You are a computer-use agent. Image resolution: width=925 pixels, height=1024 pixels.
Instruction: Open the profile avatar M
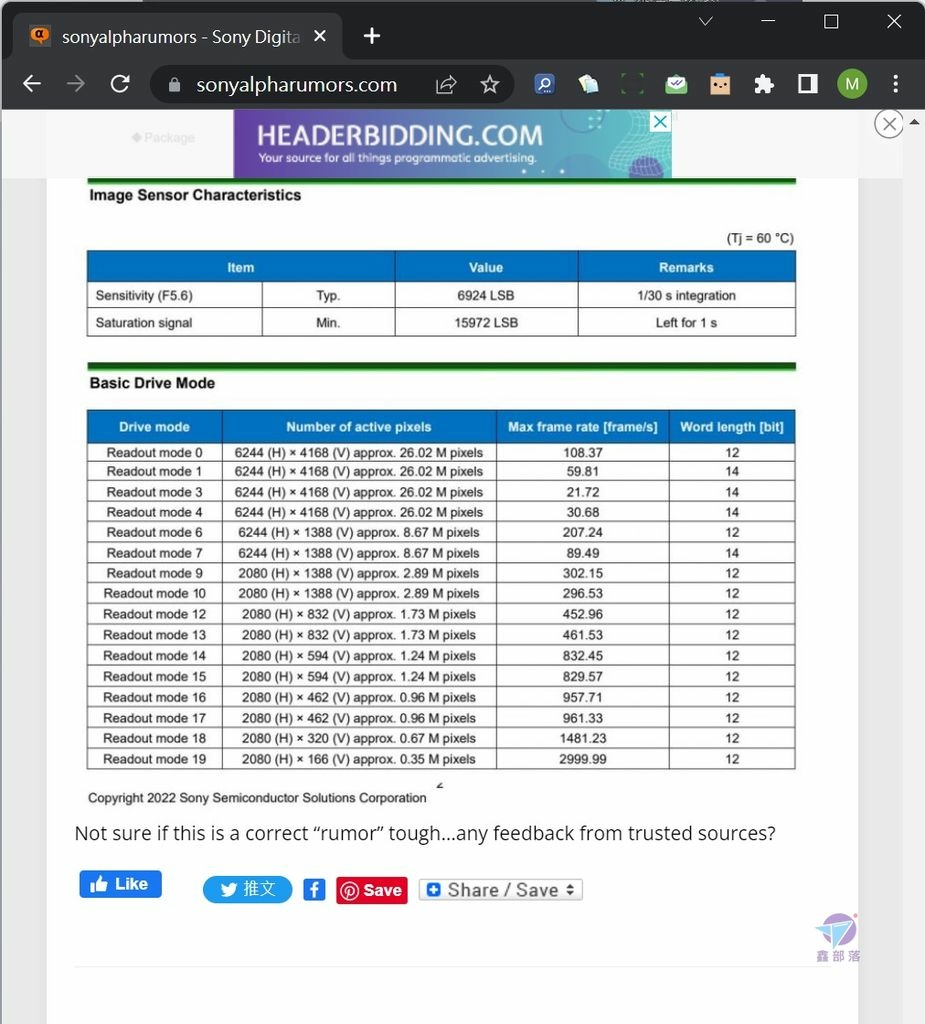(x=852, y=84)
